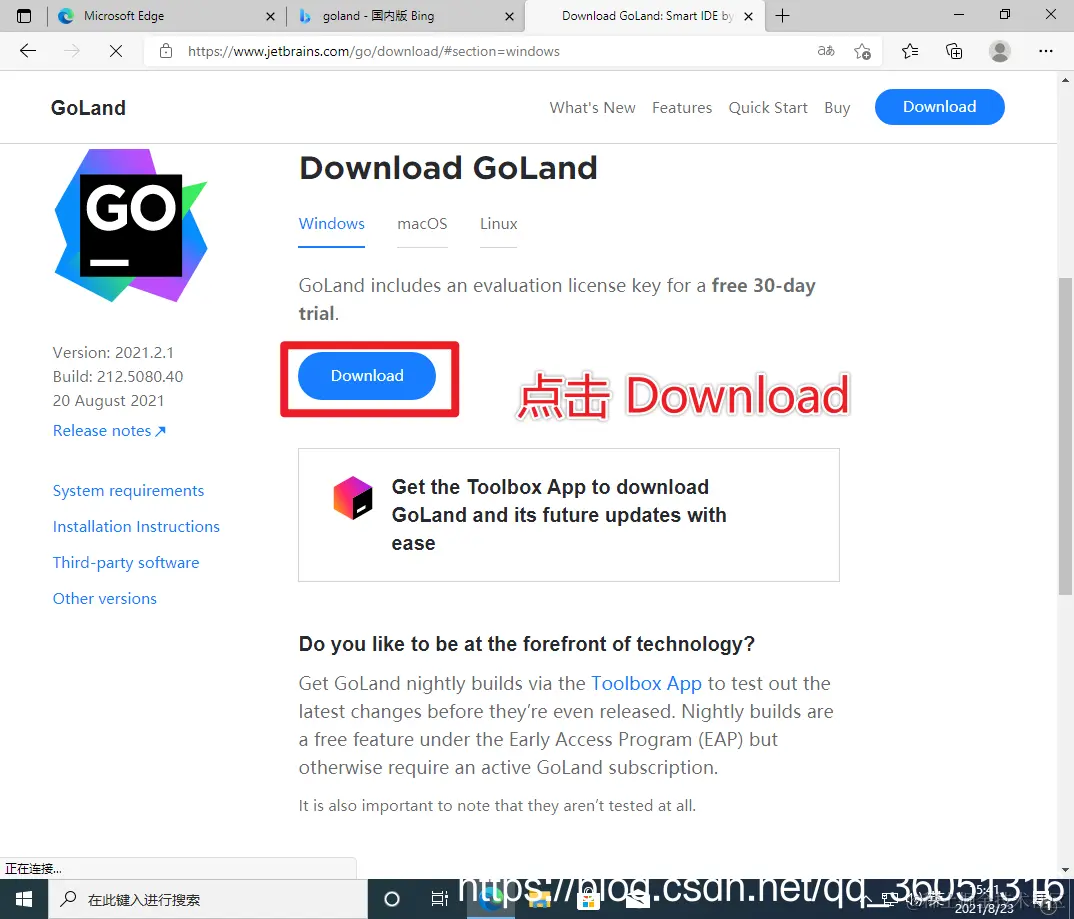
Task: Click the Toolbox App cube icon
Action: [353, 498]
